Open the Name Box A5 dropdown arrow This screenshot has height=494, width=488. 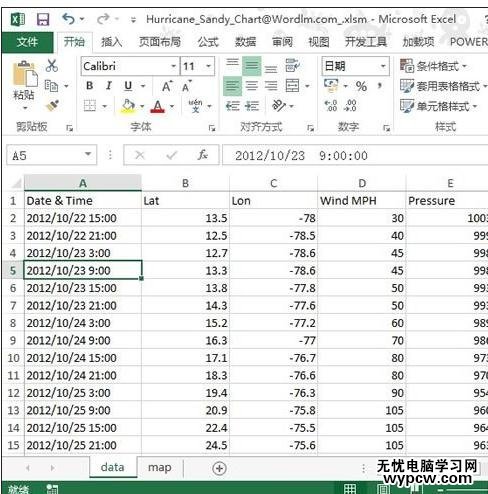pos(88,154)
